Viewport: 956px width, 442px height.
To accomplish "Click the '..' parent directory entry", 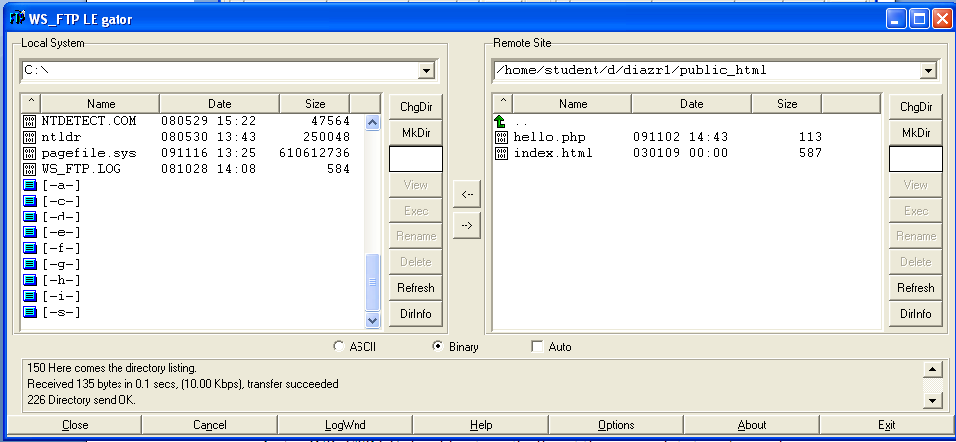I will tap(520, 122).
